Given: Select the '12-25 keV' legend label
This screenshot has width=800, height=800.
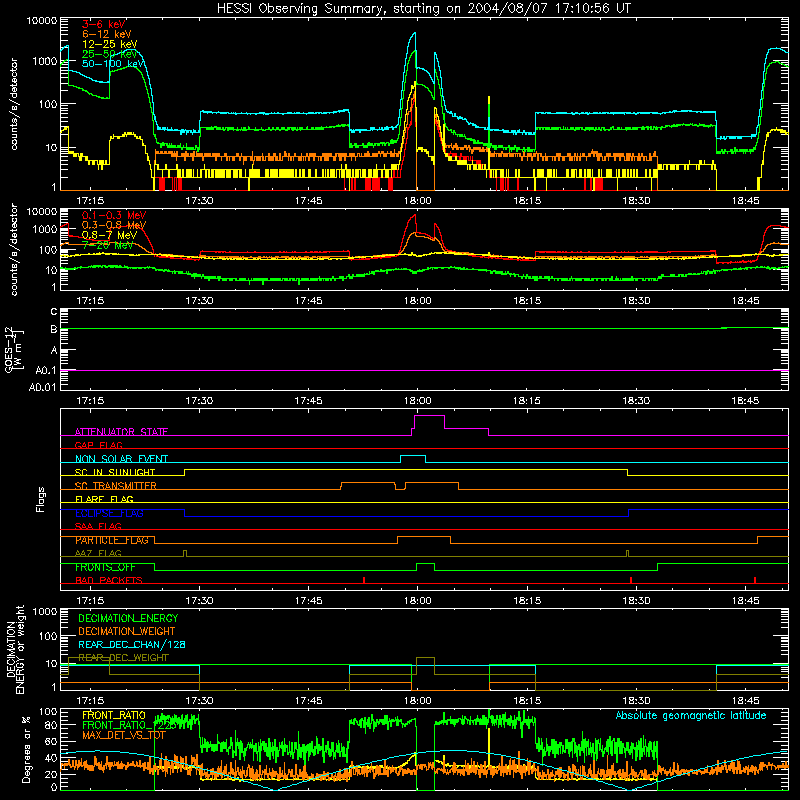Looking at the screenshot, I should [x=110, y=44].
